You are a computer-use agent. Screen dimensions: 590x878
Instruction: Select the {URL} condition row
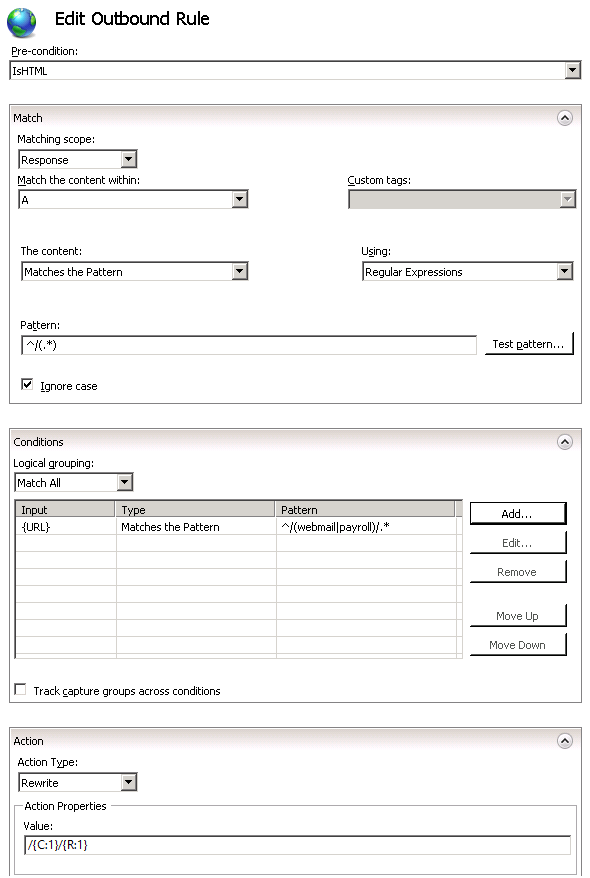coord(150,524)
